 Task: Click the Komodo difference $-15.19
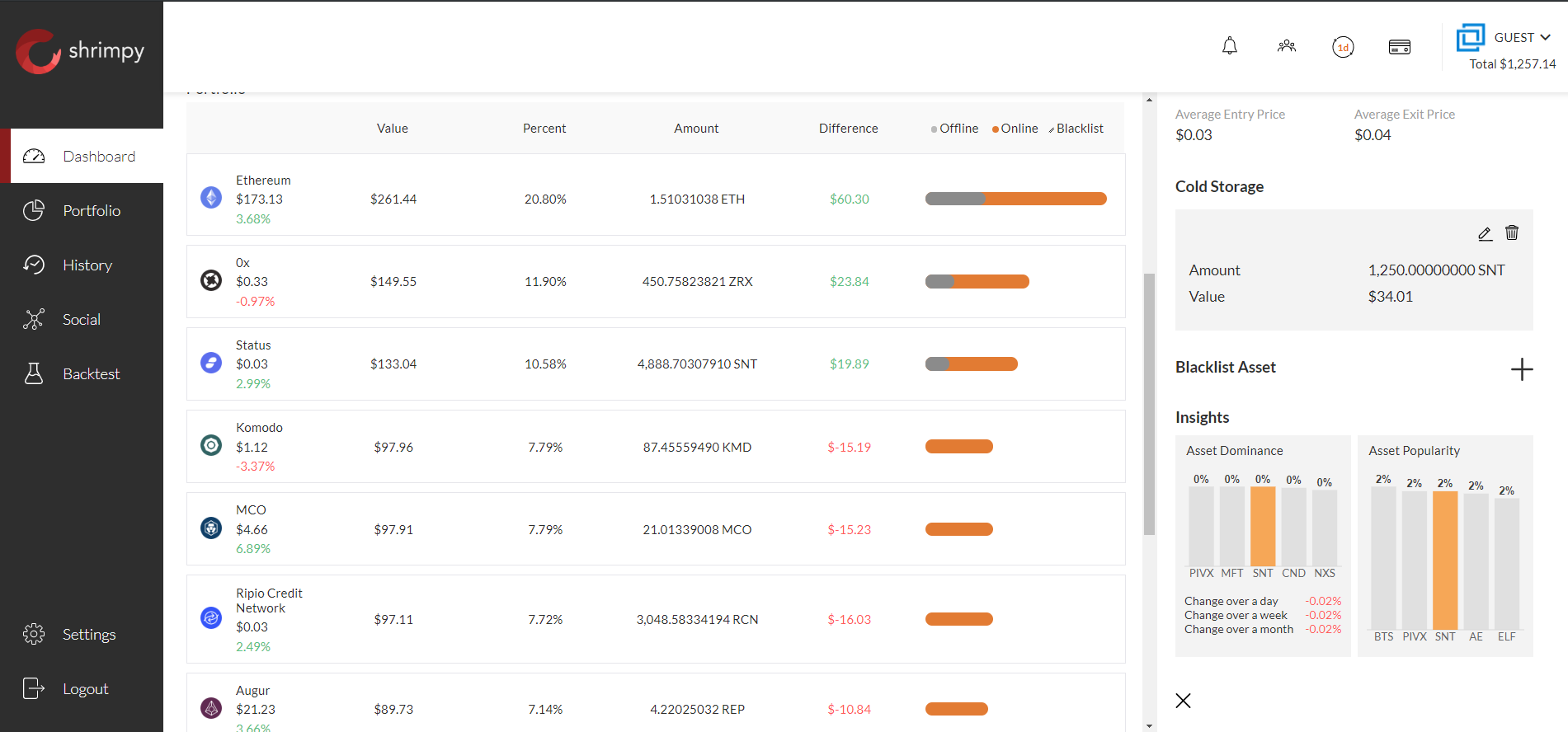[850, 447]
